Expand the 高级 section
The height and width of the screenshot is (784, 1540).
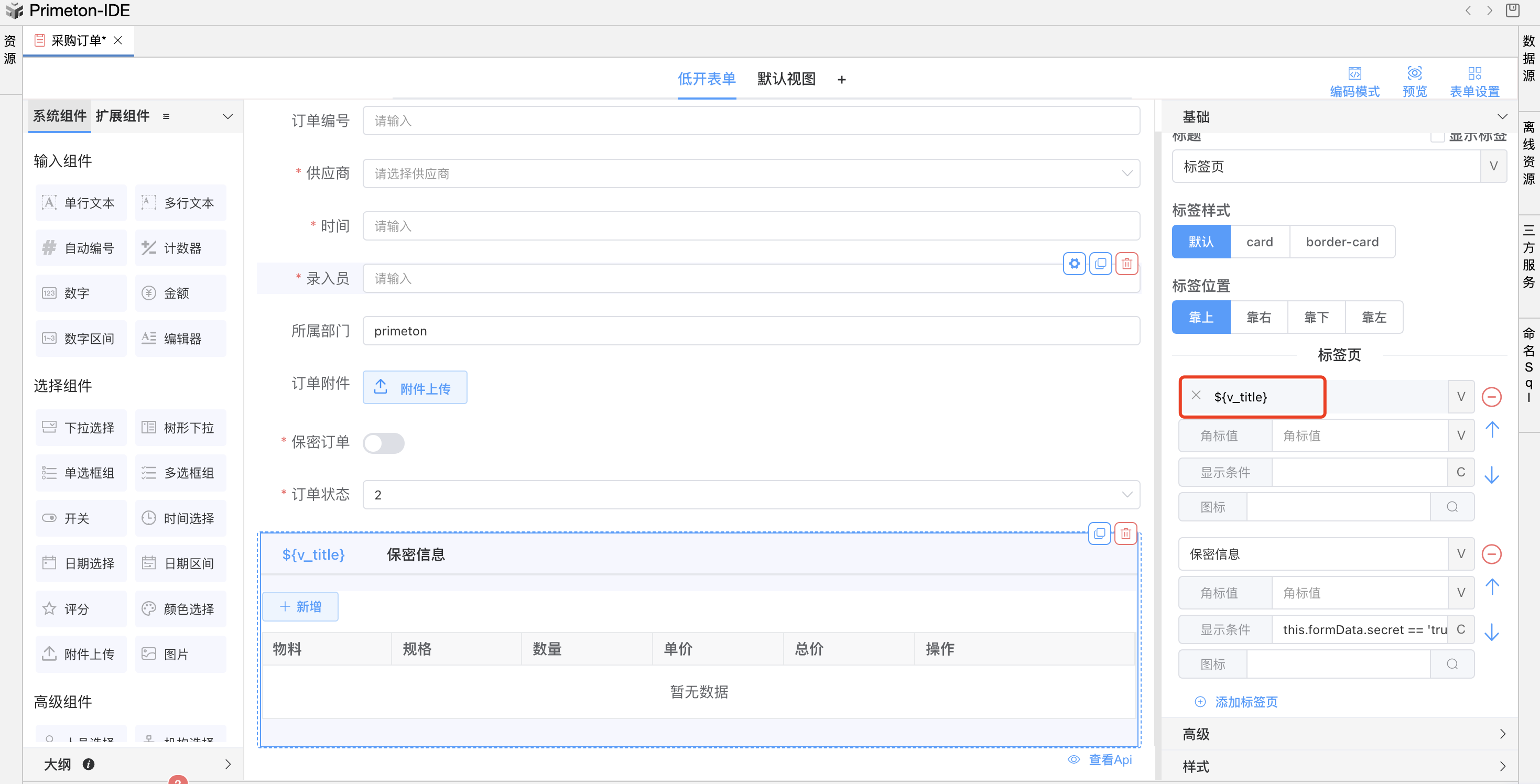pos(1339,734)
